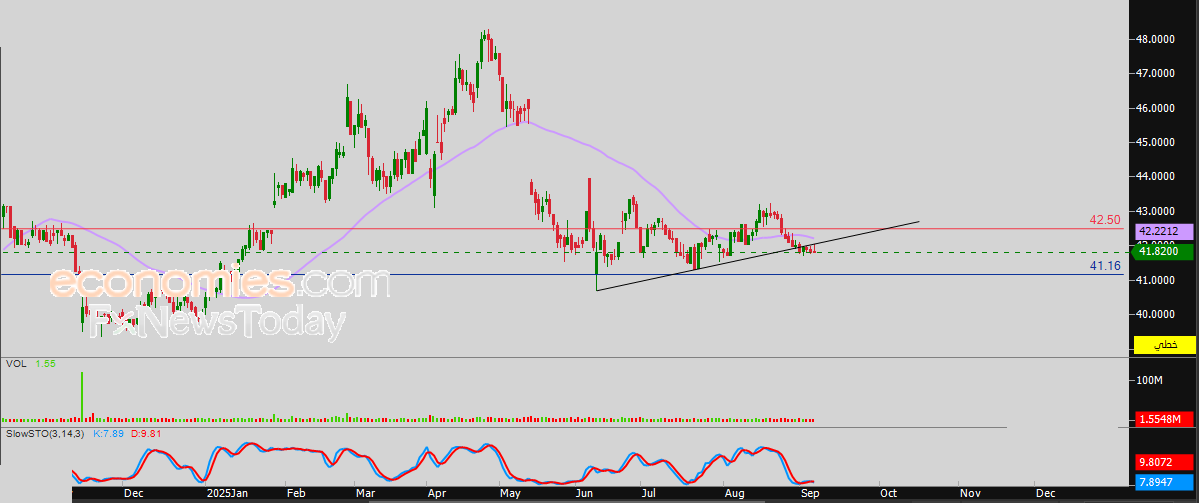
Task: Click the Mar timeline label
Action: coord(366,495)
